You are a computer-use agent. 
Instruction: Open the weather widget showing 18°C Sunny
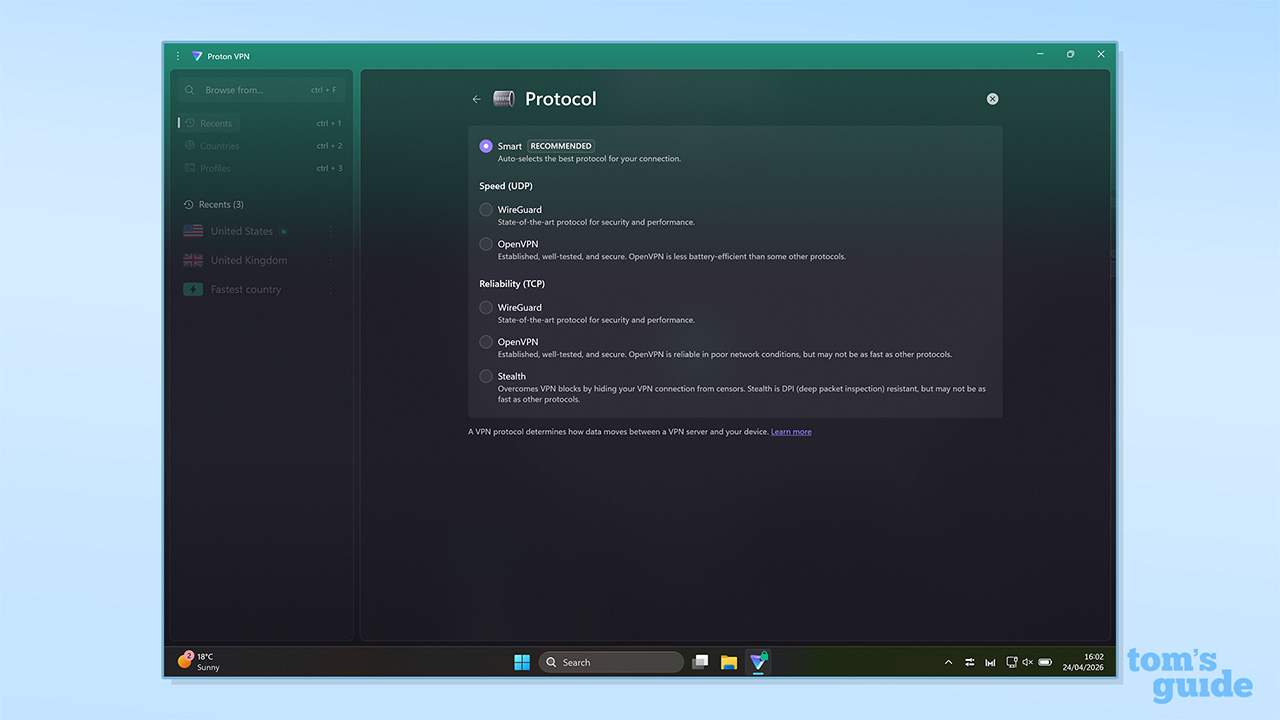click(199, 662)
